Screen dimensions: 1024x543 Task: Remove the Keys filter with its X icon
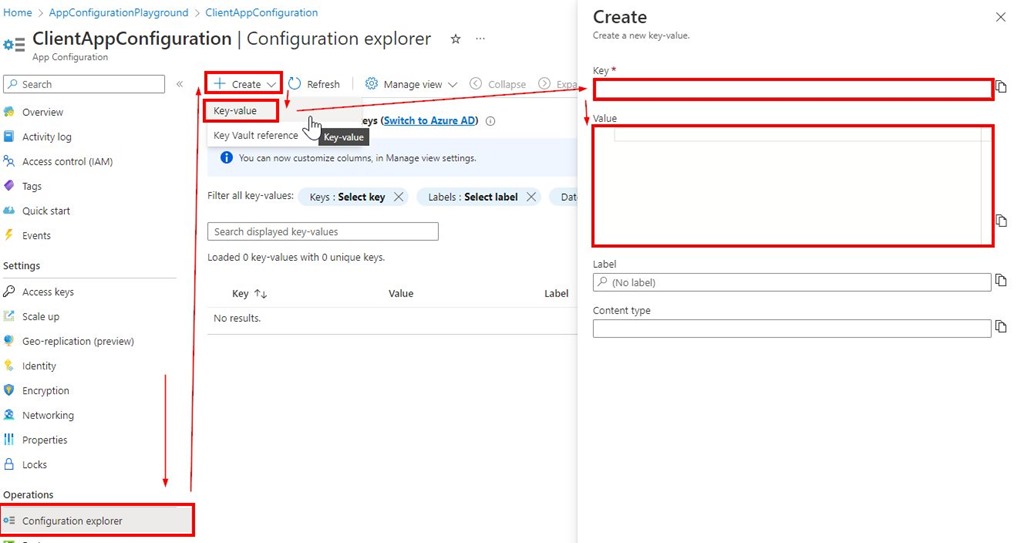pyautogui.click(x=399, y=197)
